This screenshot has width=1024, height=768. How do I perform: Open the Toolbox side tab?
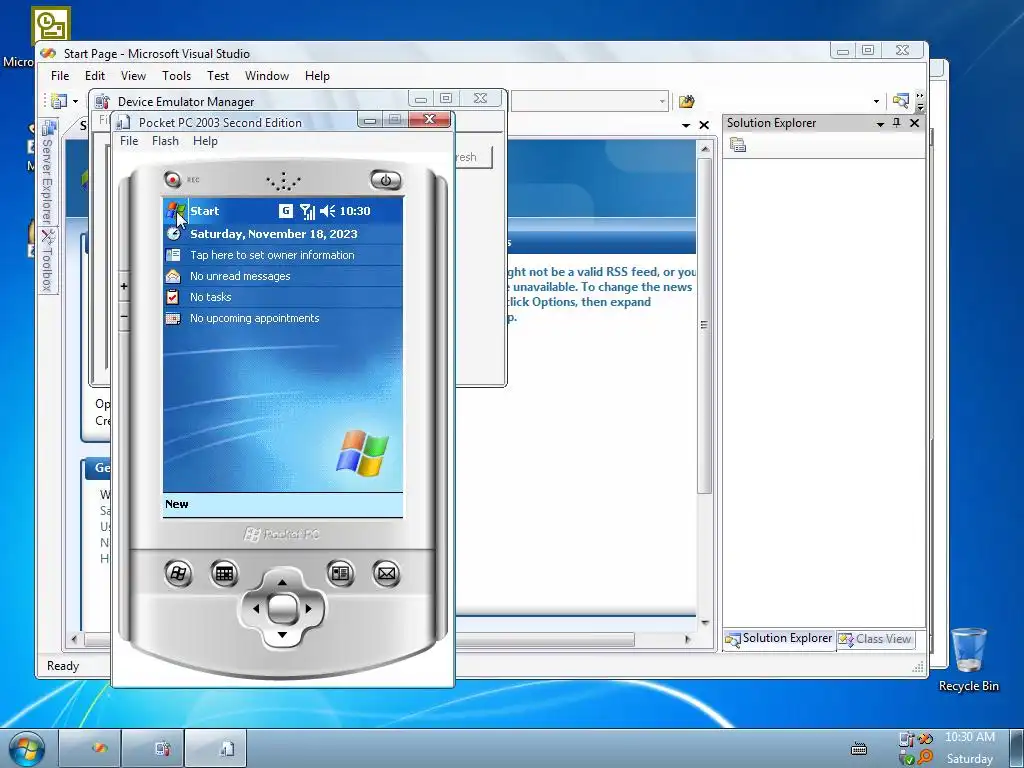coord(47,260)
